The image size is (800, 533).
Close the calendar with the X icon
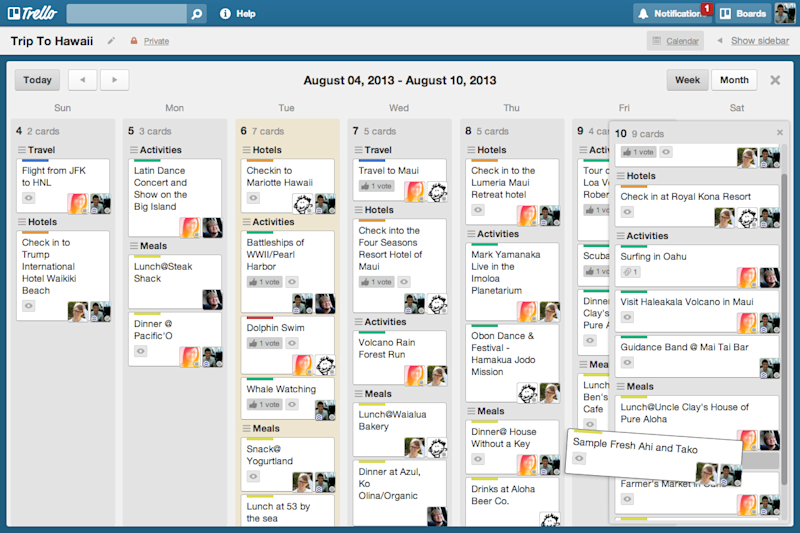[775, 80]
